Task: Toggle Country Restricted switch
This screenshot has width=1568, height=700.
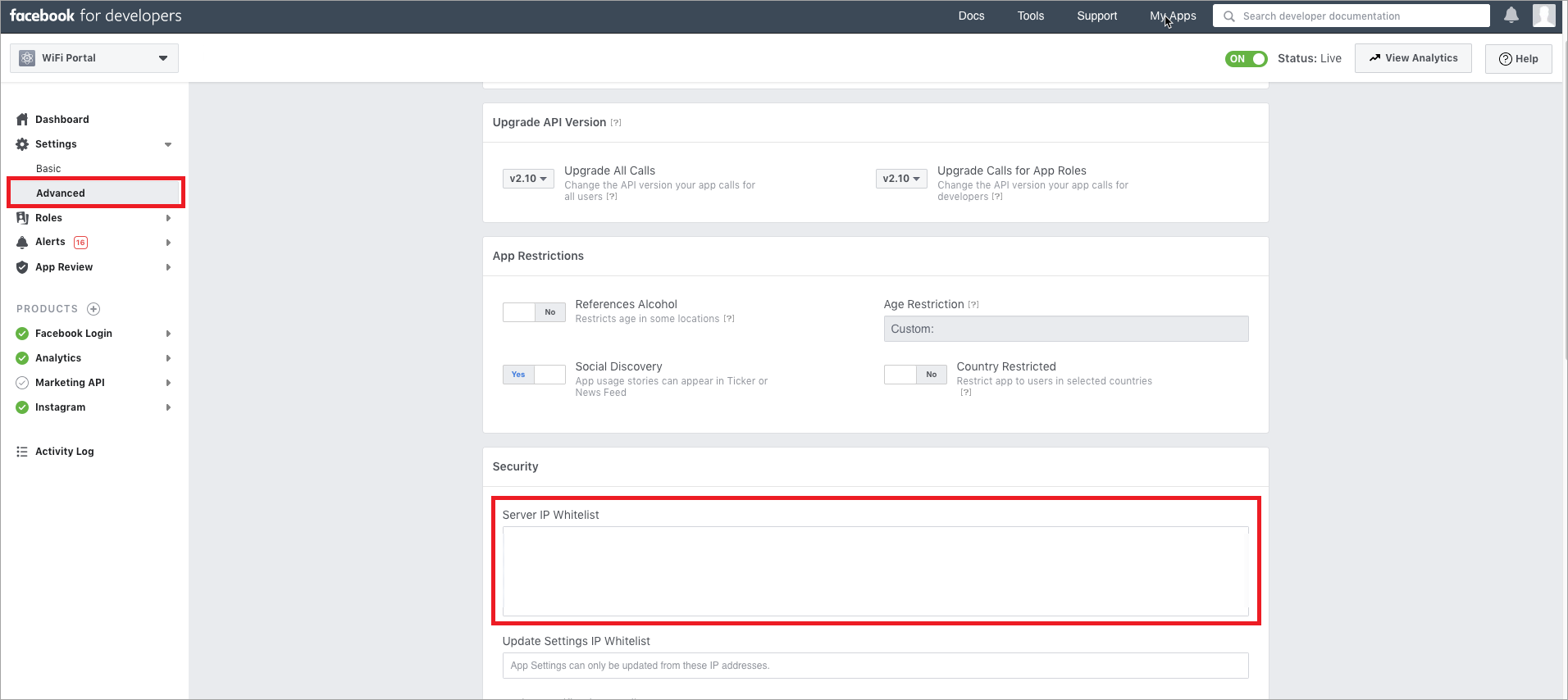Action: 915,375
